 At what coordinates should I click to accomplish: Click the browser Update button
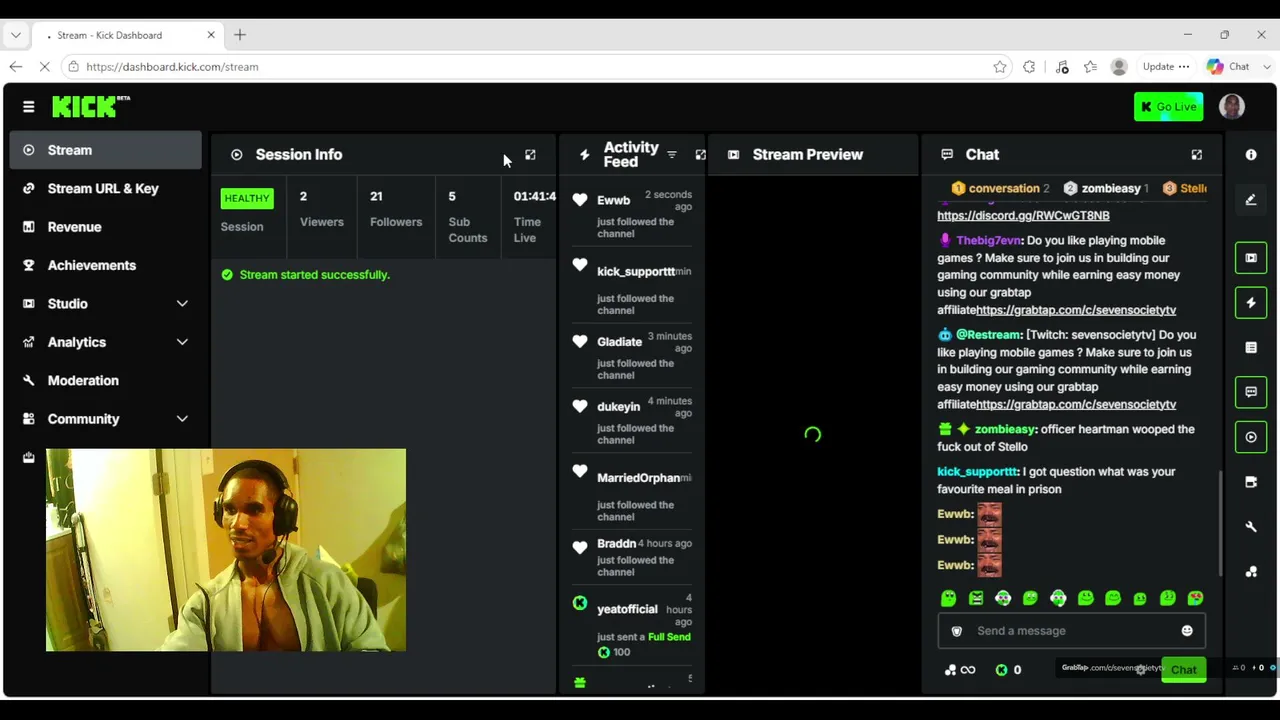(1166, 67)
